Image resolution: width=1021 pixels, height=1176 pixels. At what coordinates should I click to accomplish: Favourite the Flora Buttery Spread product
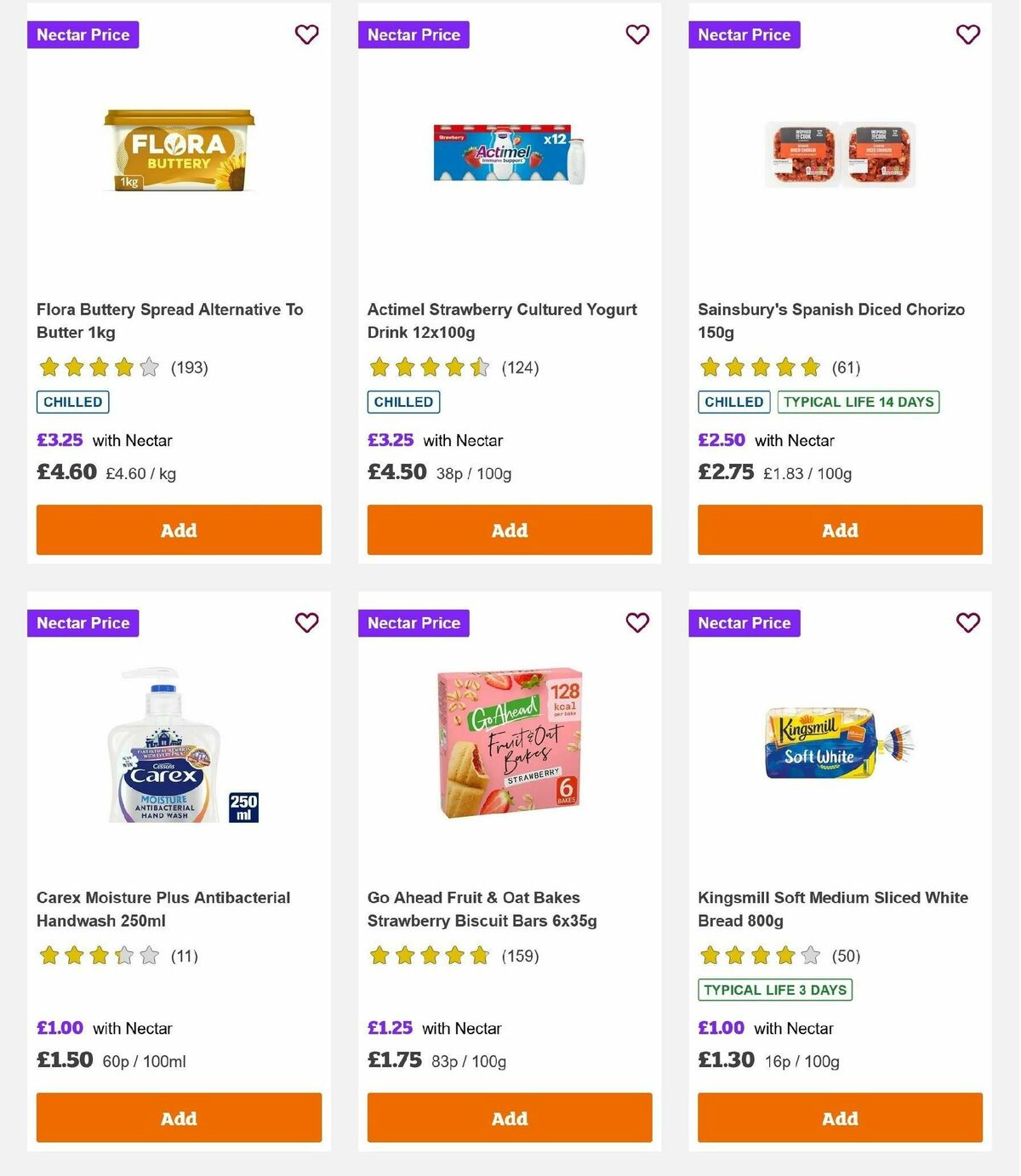point(306,35)
